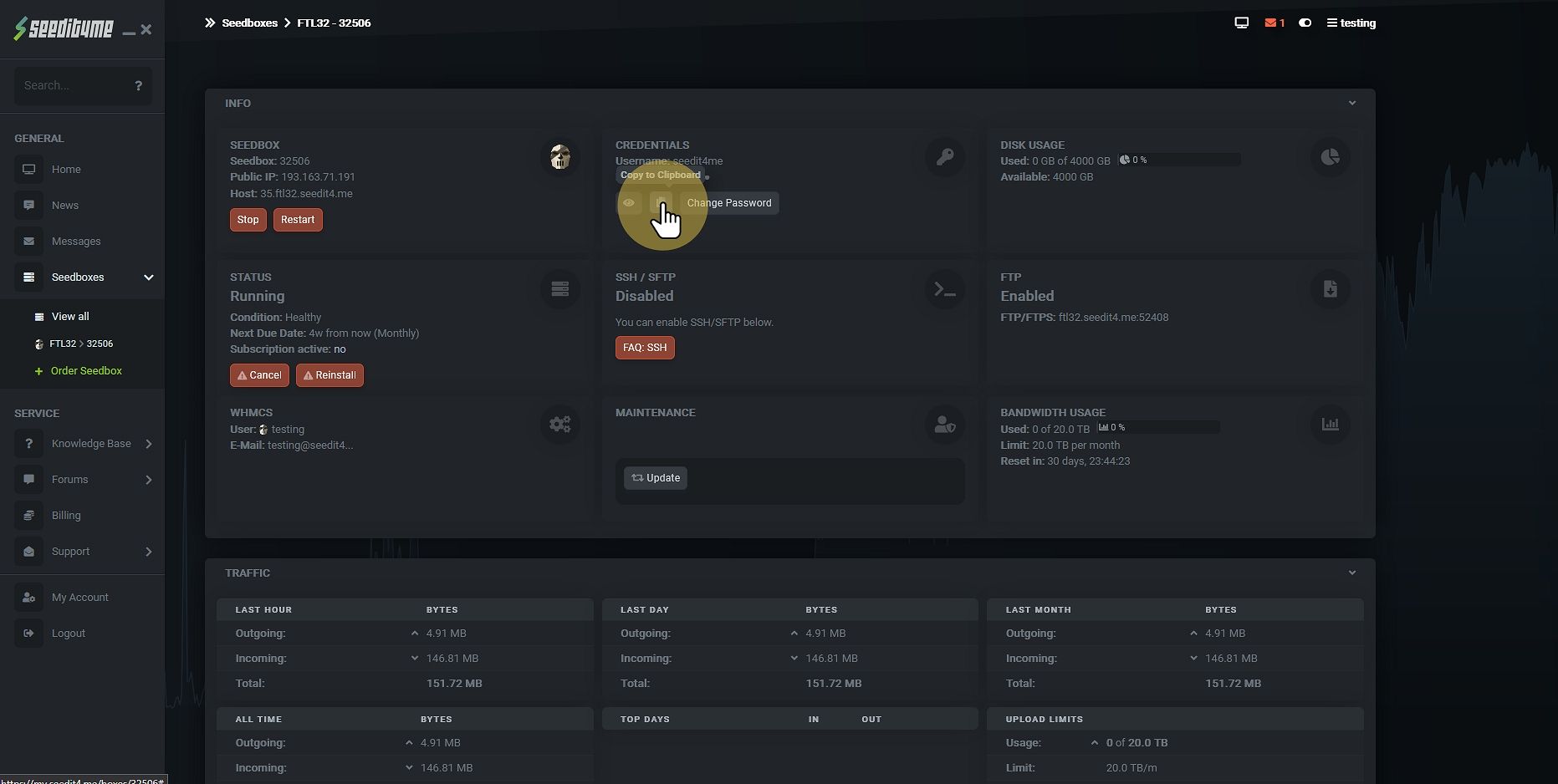This screenshot has height=784, width=1558.
Task: Click the search help question mark
Action: (x=139, y=85)
